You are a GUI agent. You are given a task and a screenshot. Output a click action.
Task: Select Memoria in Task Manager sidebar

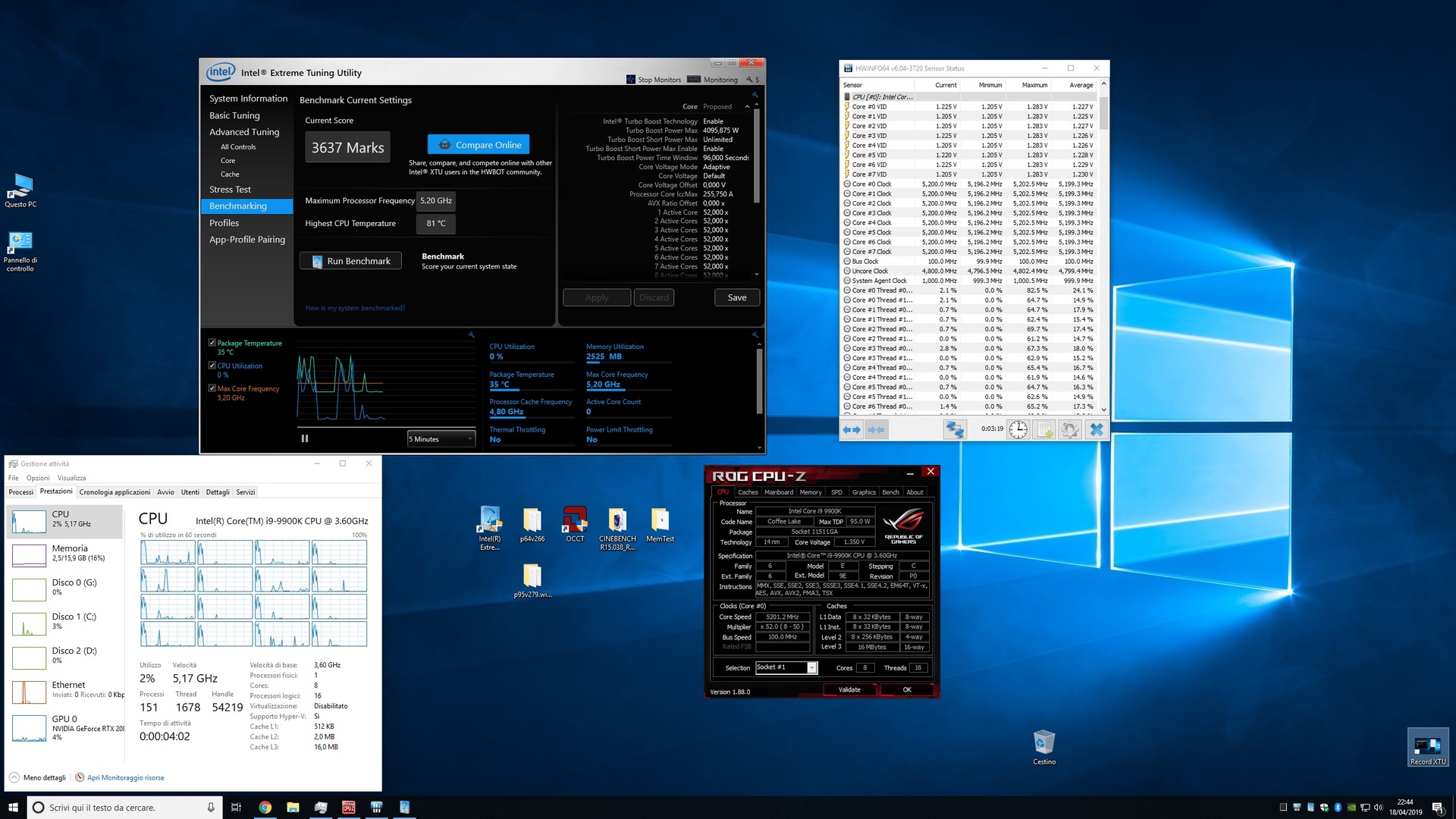(66, 554)
